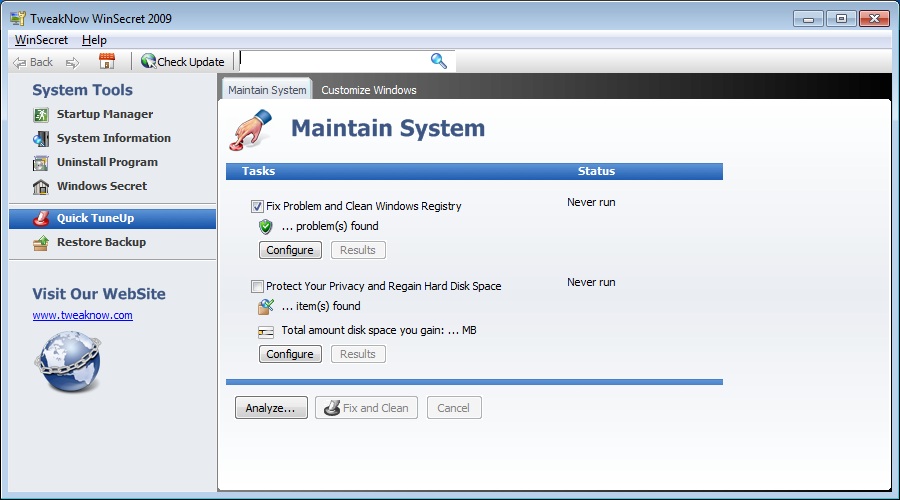This screenshot has height=500, width=900.
Task: Uncheck Fix Problem and Clean Windows Registry
Action: coord(257,207)
